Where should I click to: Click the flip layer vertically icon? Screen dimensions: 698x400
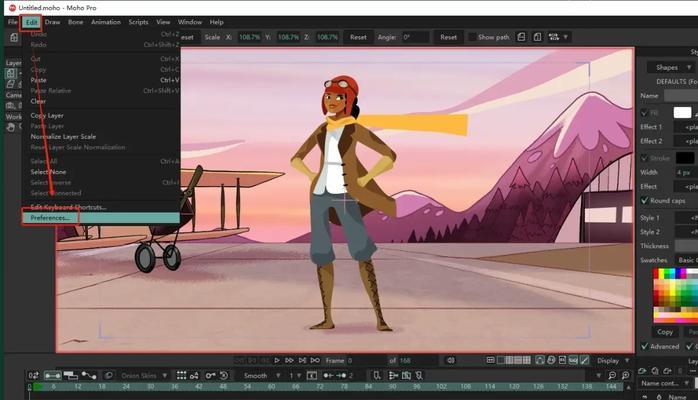(x=537, y=37)
